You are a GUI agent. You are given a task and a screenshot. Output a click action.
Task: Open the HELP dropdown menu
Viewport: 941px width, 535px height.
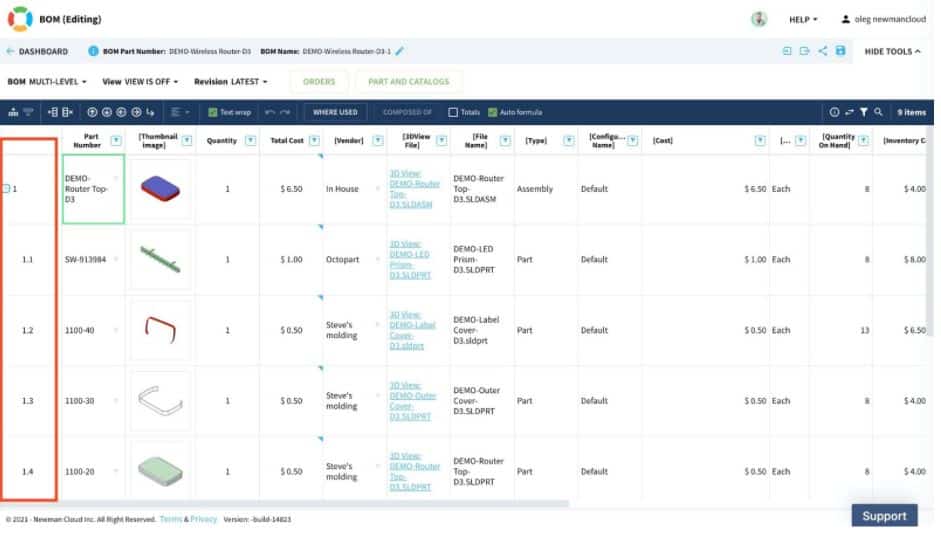(803, 20)
